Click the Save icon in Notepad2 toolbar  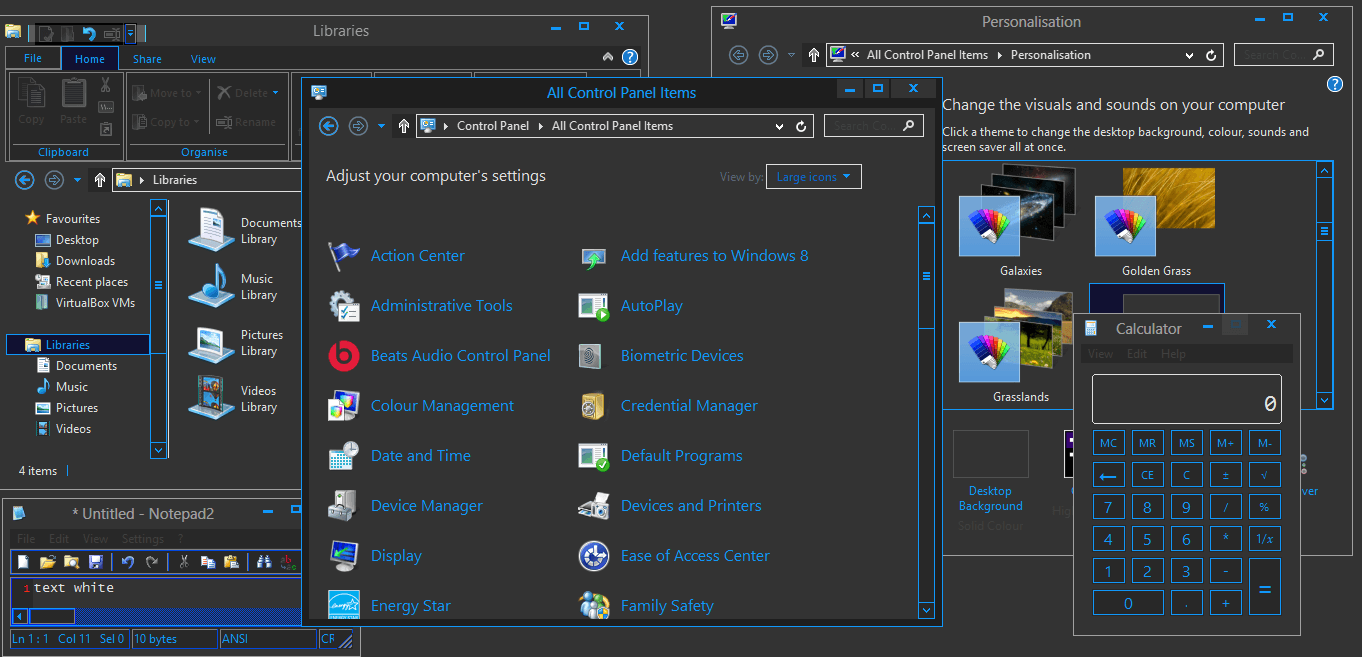point(96,562)
